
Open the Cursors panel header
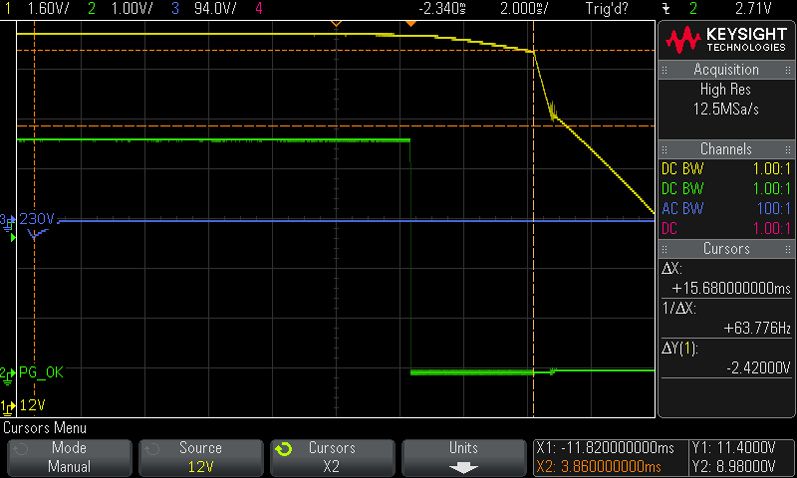tap(726, 249)
